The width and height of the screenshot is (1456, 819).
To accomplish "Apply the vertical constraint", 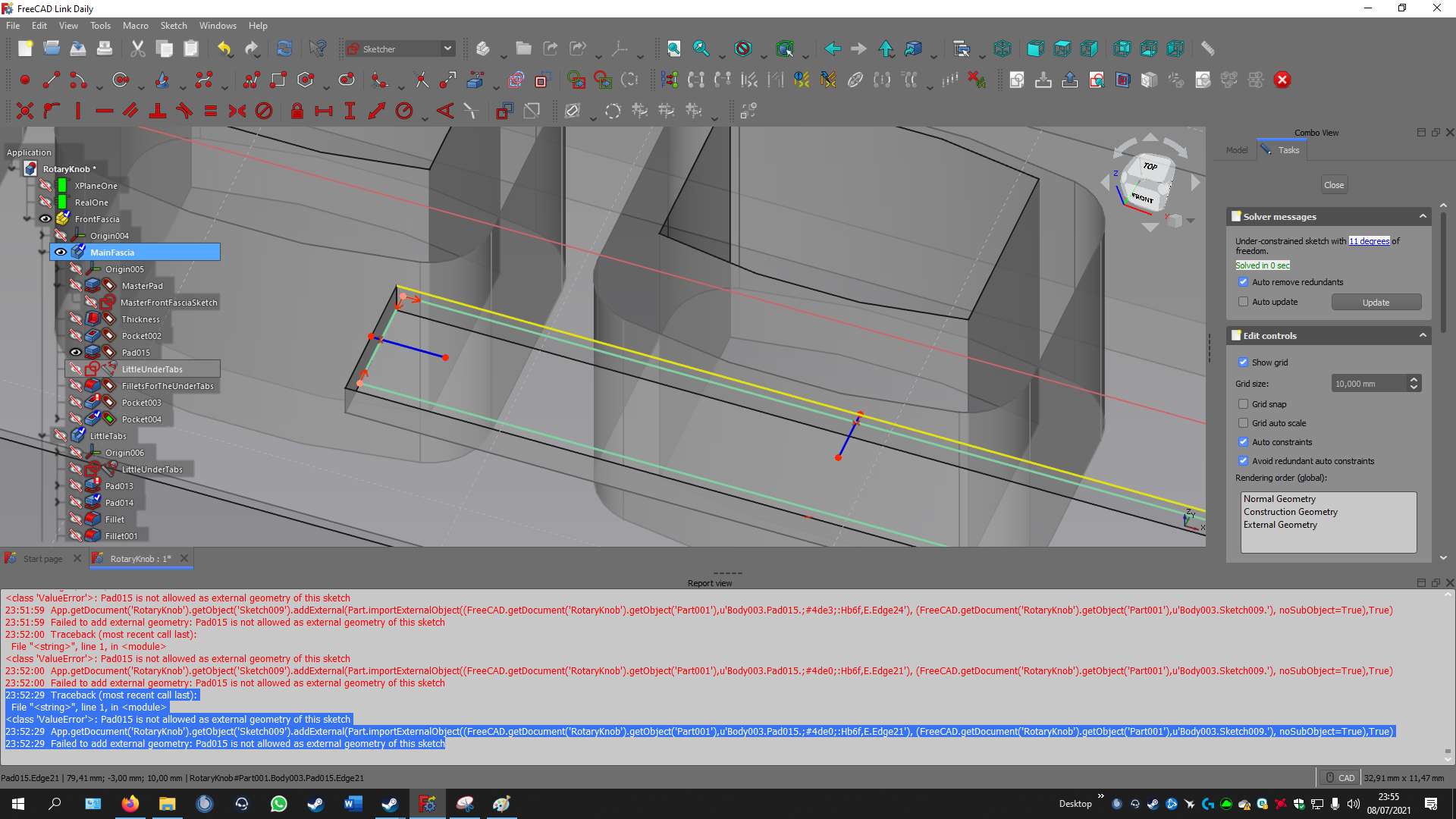I will click(x=78, y=111).
